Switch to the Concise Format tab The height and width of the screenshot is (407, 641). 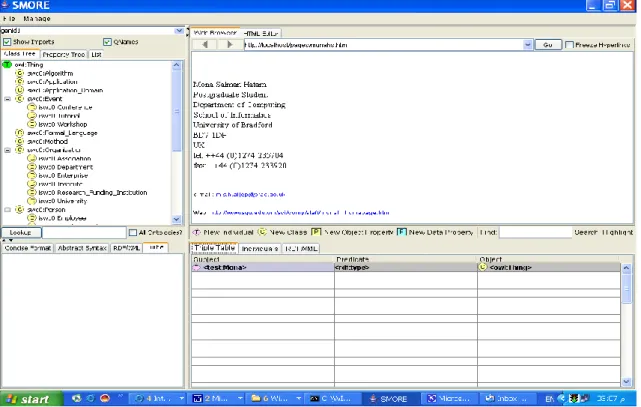tap(28, 248)
